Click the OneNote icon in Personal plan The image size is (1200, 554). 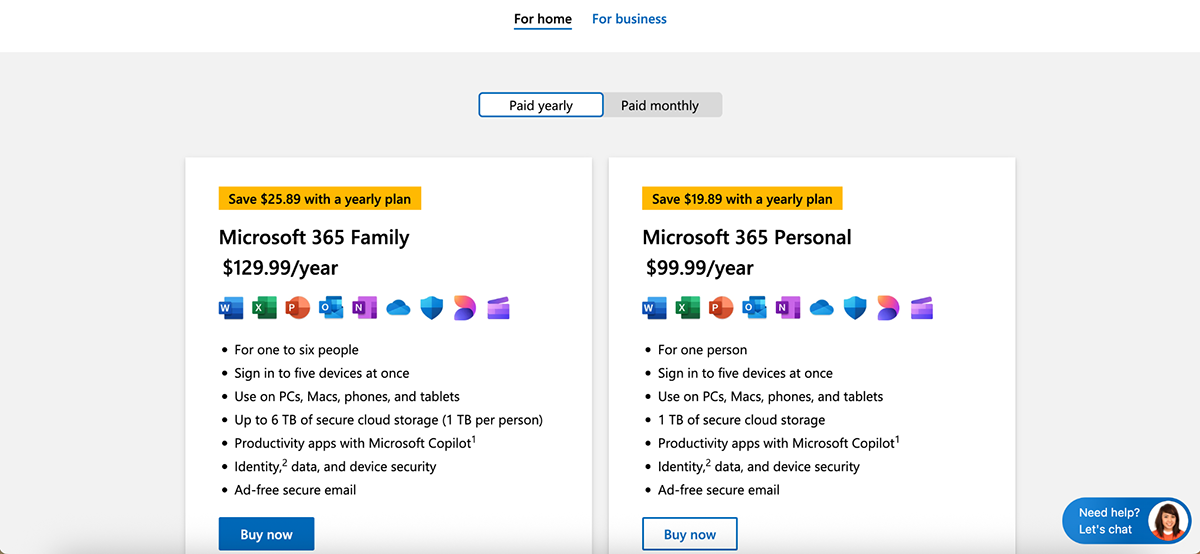pos(787,308)
